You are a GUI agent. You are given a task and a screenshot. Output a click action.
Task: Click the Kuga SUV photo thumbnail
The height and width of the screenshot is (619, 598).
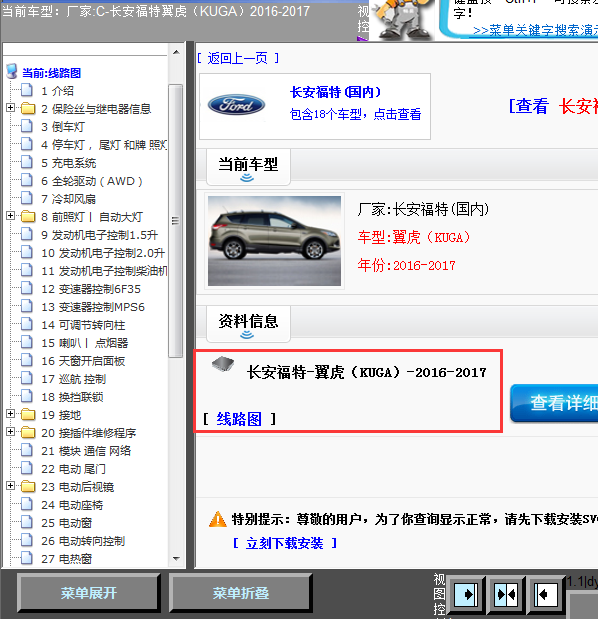click(274, 241)
